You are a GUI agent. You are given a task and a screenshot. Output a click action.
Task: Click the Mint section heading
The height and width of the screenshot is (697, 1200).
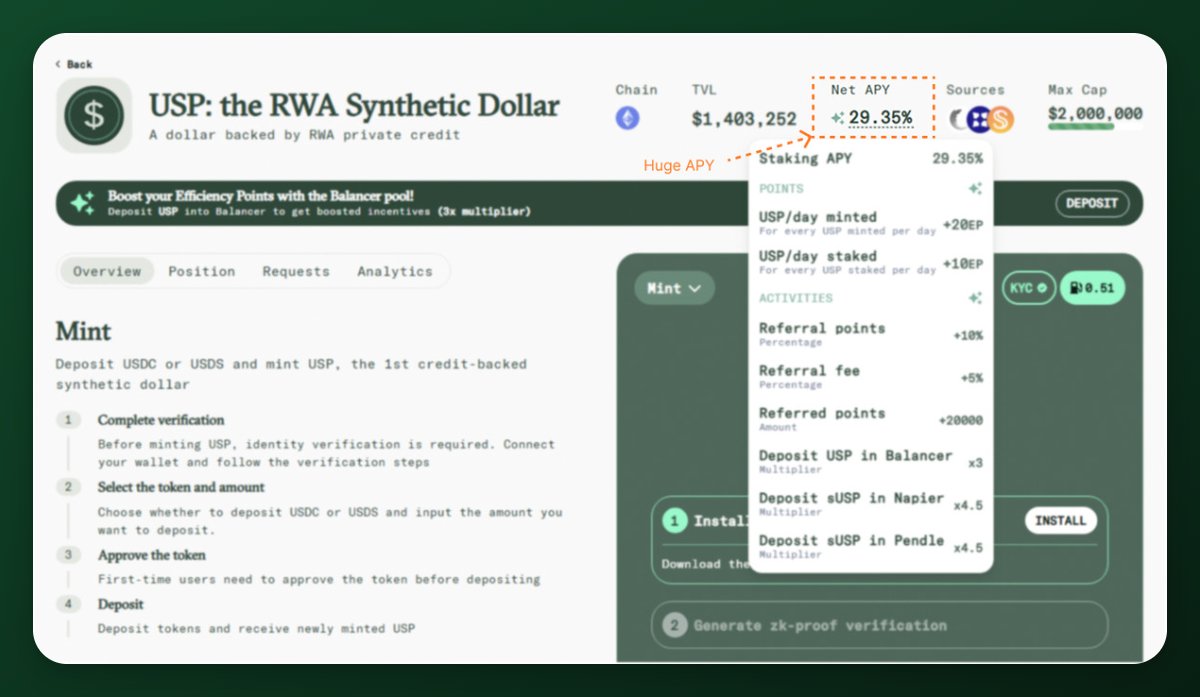coord(84,331)
